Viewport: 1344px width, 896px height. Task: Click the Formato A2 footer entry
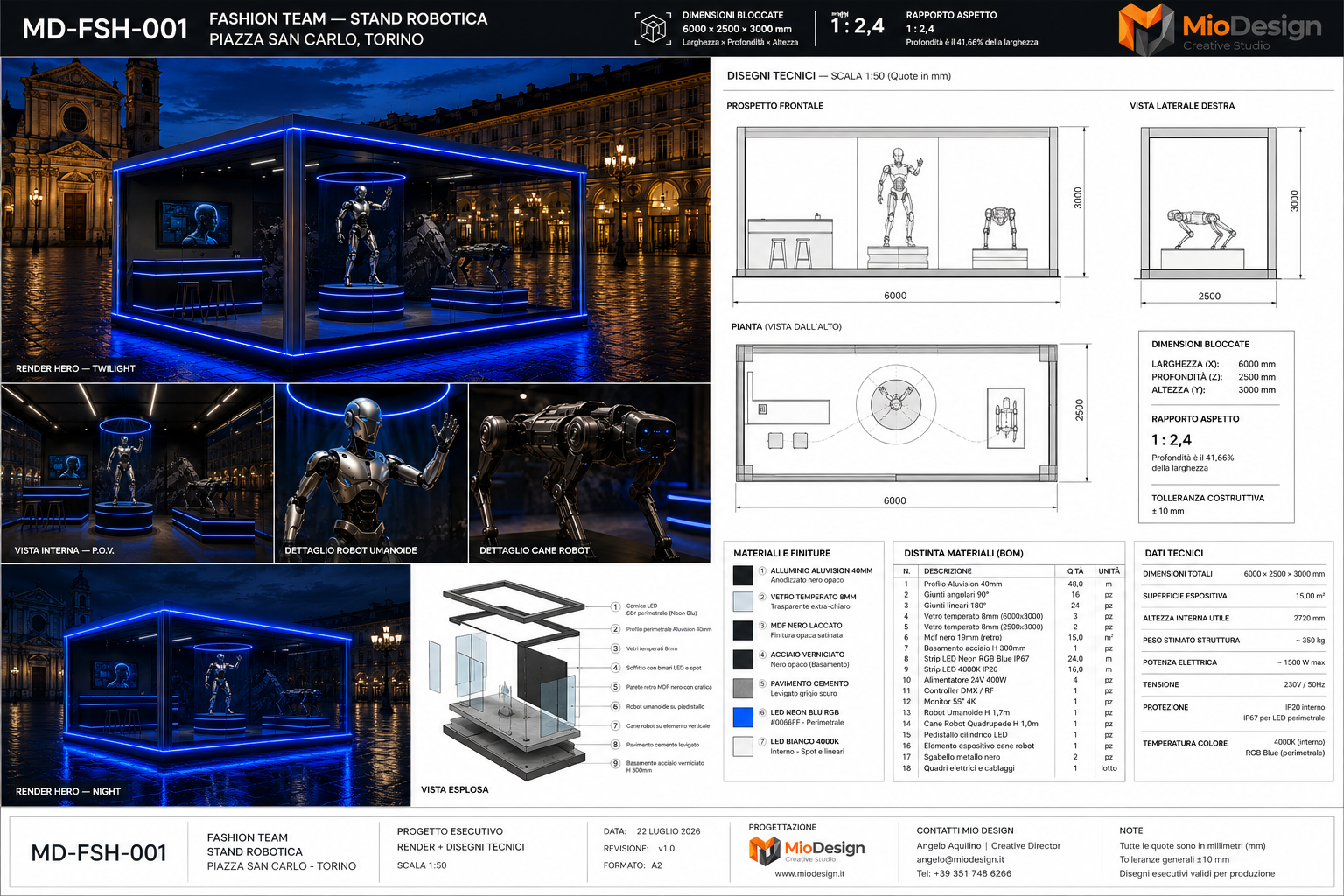point(632,865)
